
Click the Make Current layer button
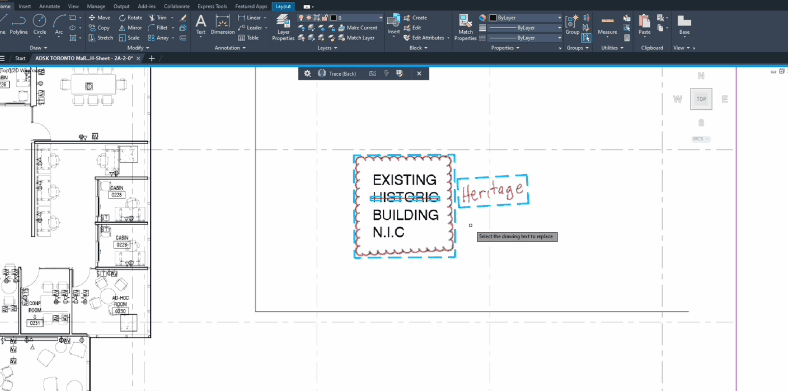point(357,28)
